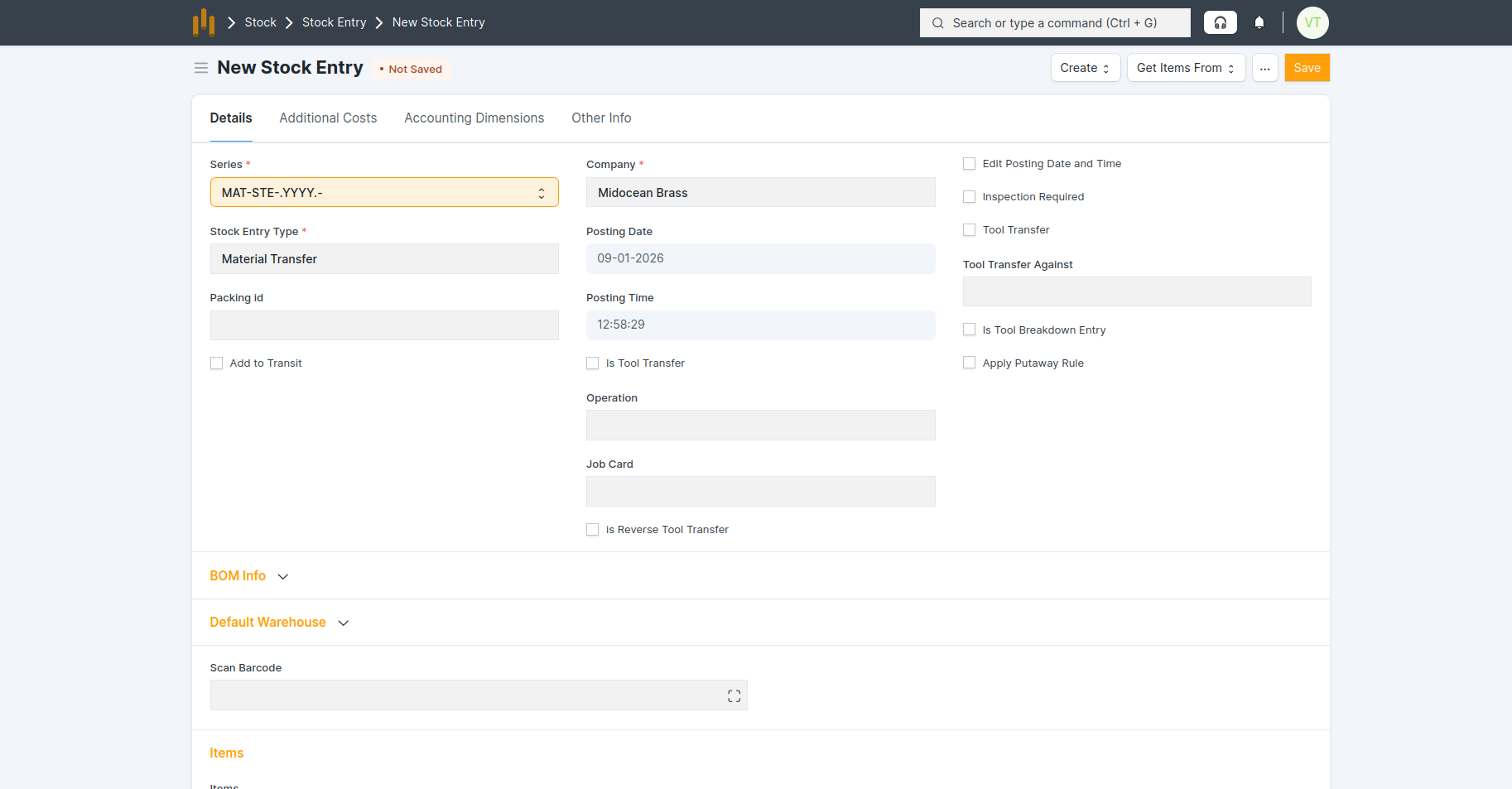1512x789 pixels.
Task: Open the notifications bell
Action: tap(1259, 22)
